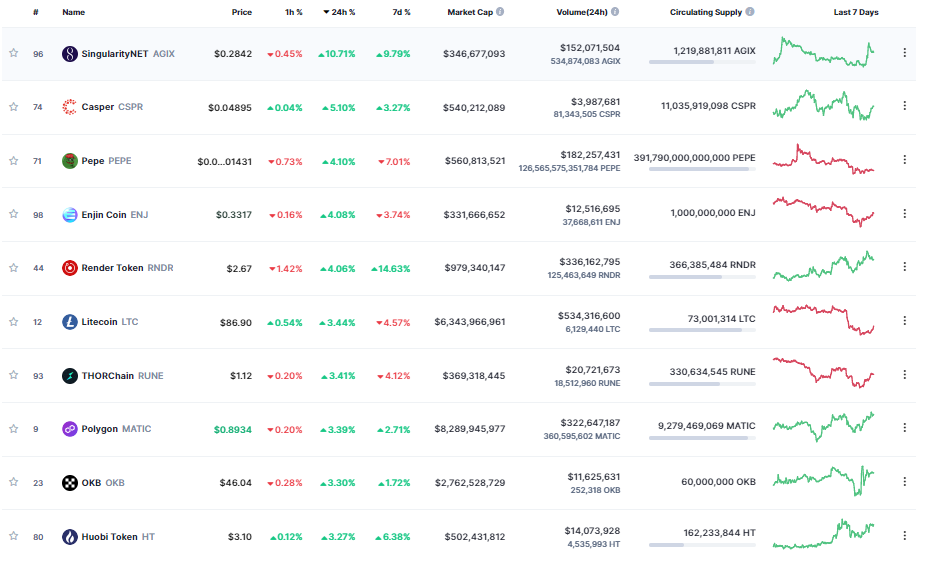929x561 pixels.
Task: Sort by Volume(24h) column header
Action: (x=582, y=12)
